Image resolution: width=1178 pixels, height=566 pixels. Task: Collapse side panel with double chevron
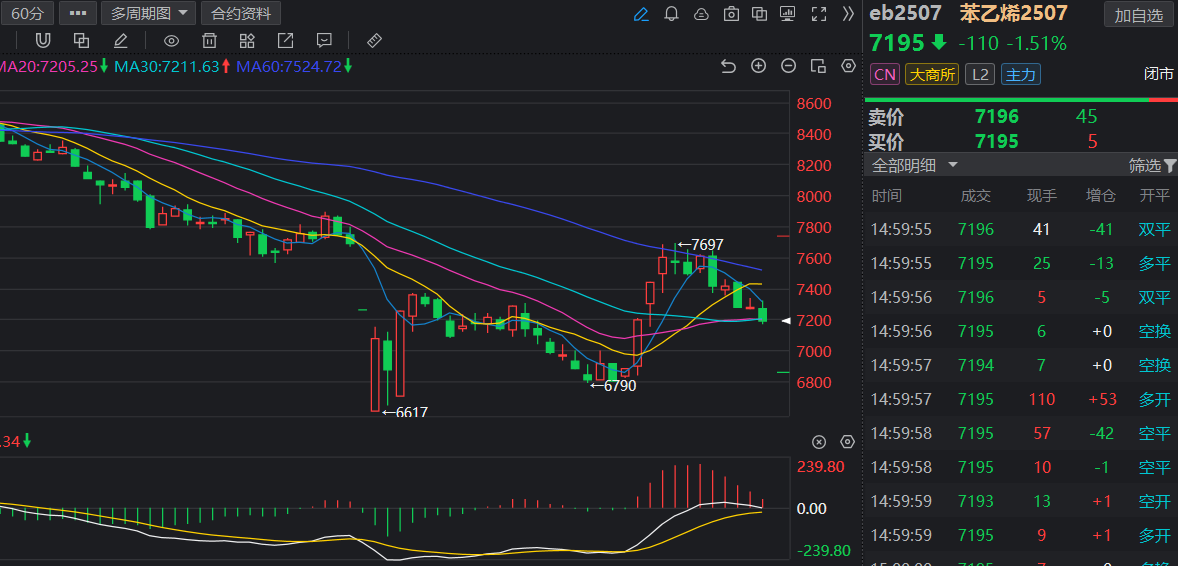848,14
